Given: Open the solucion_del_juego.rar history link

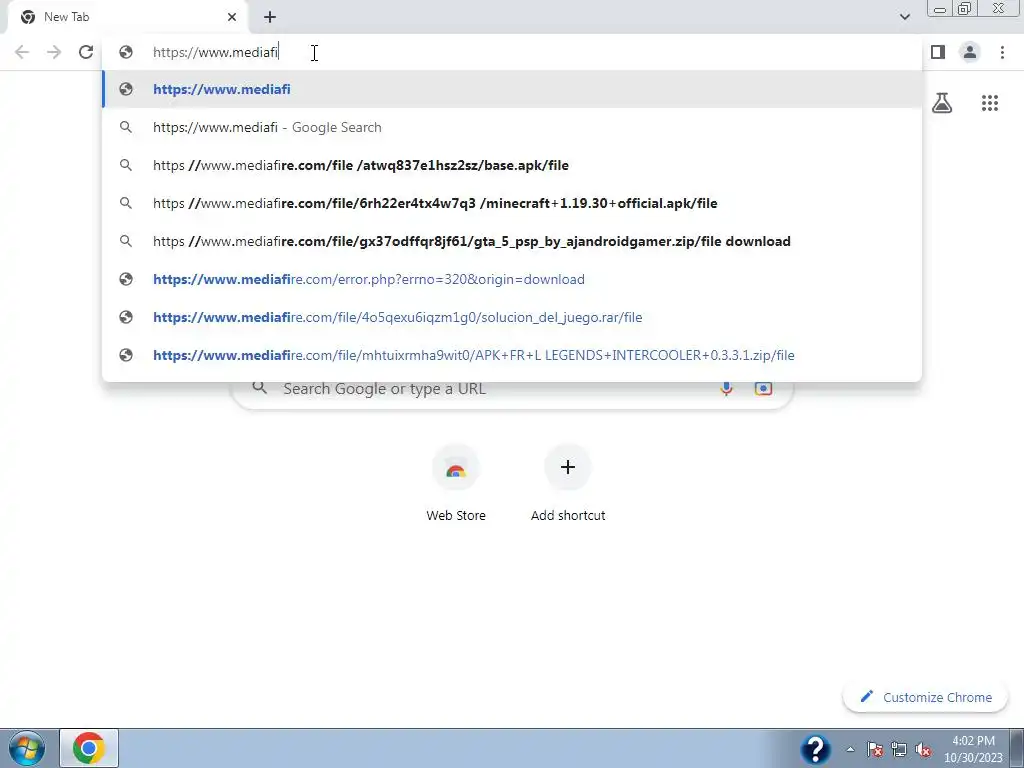Looking at the screenshot, I should click(512, 317).
